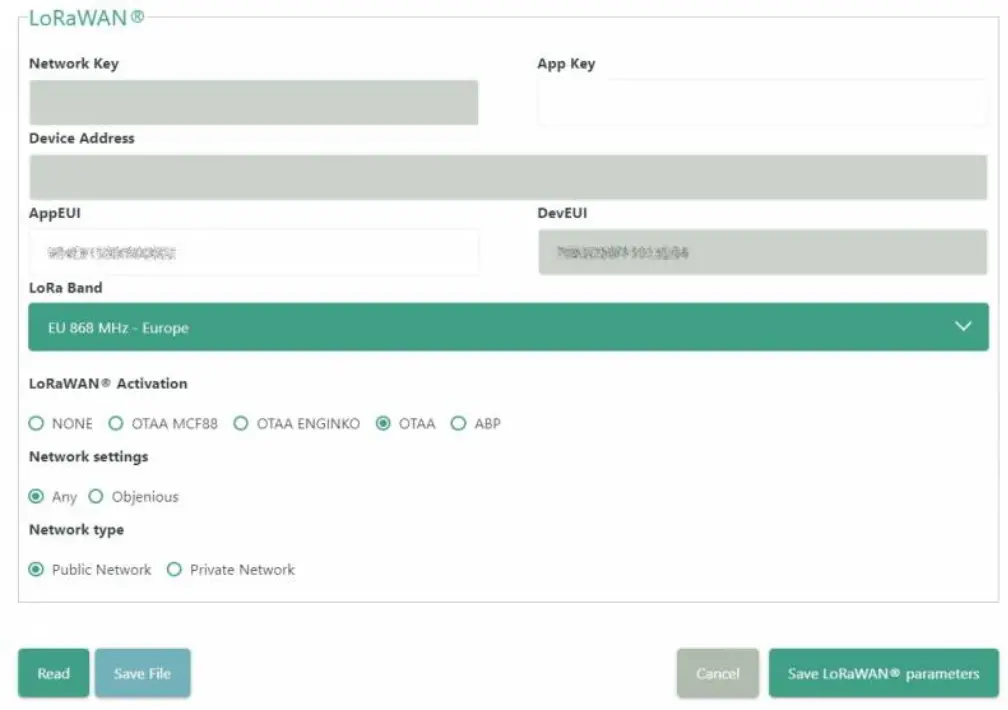1008x710 pixels.
Task: Save the LoRaWAN parameters
Action: pyautogui.click(x=884, y=673)
